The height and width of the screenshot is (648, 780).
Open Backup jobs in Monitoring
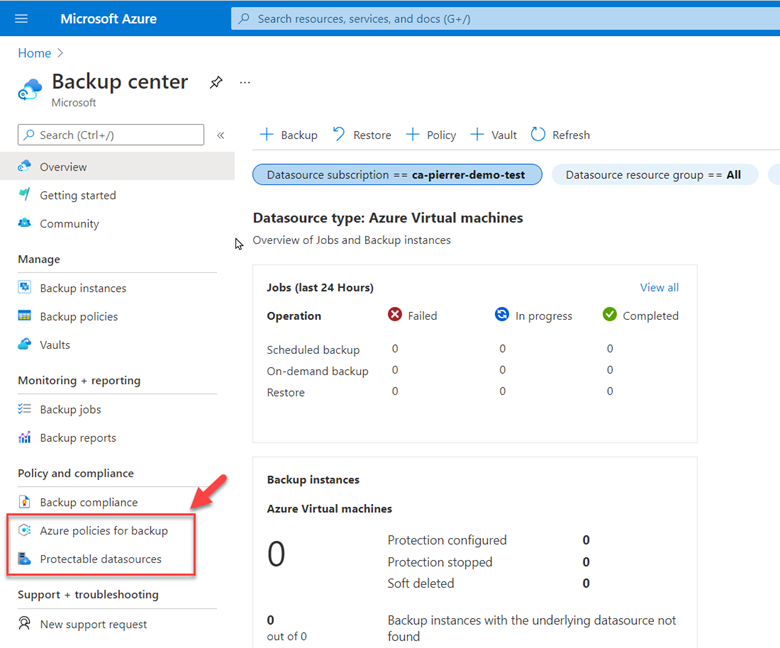pyautogui.click(x=70, y=409)
